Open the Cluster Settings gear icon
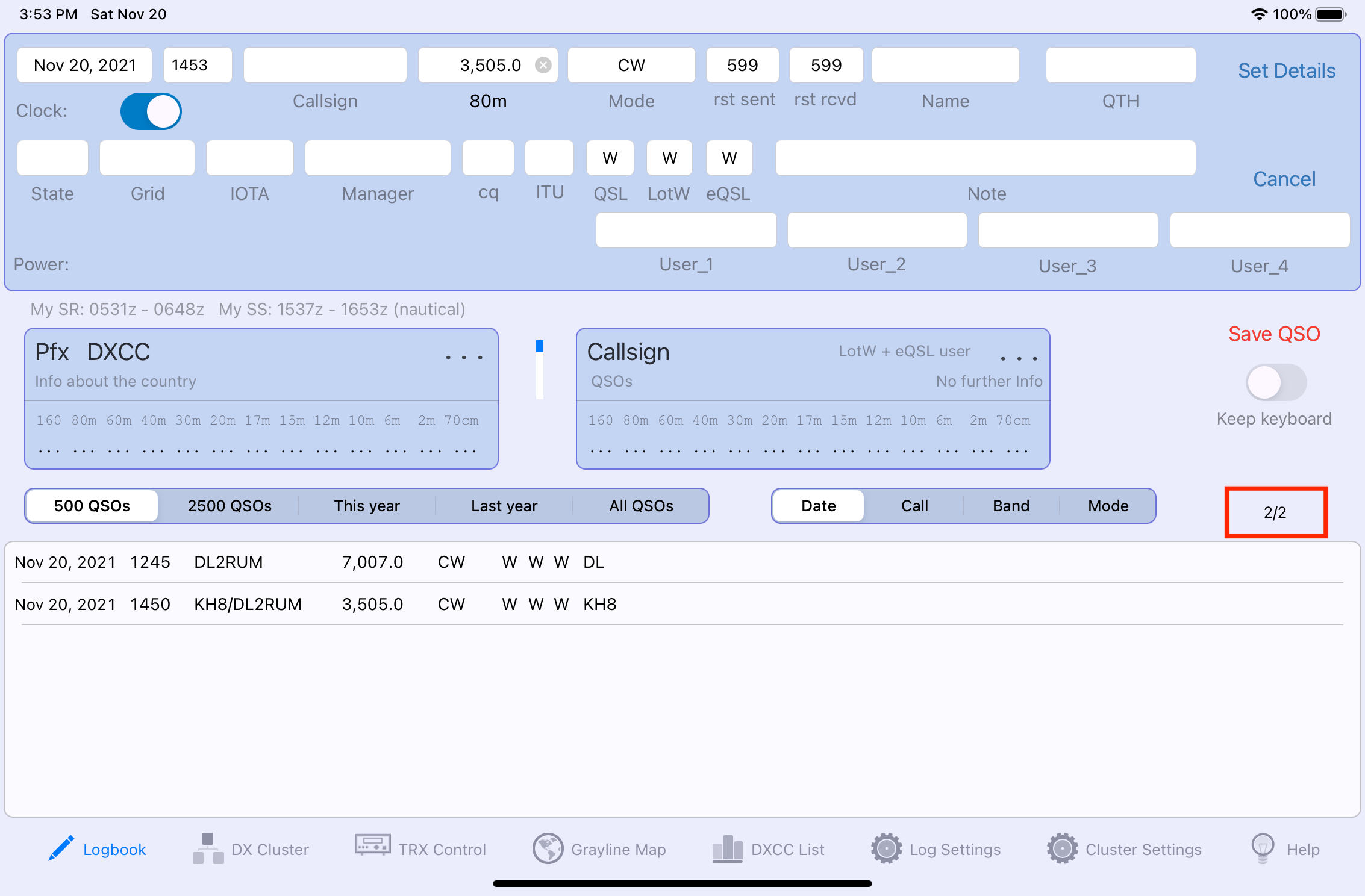Screen dimensions: 1365x896 click(1062, 849)
